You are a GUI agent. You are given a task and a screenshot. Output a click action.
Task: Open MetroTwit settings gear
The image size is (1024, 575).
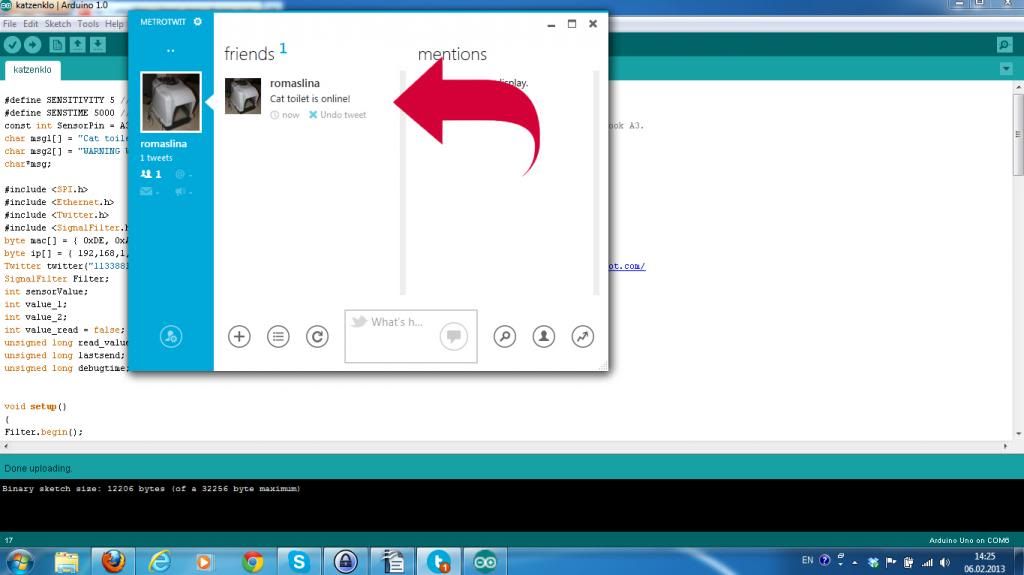click(x=198, y=22)
